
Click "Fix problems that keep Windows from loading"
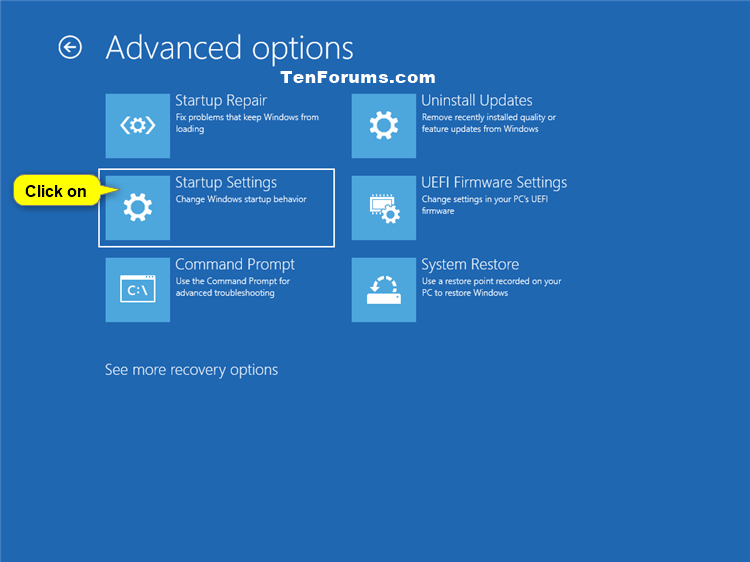(x=247, y=123)
